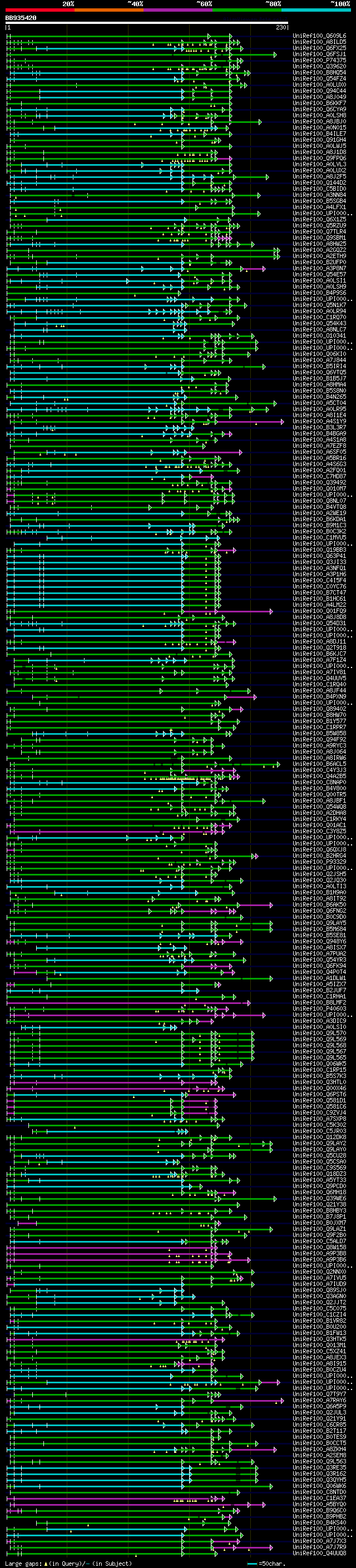
Task: Select the UniRef100_B6ACL5 row label
Action: [319, 764]
